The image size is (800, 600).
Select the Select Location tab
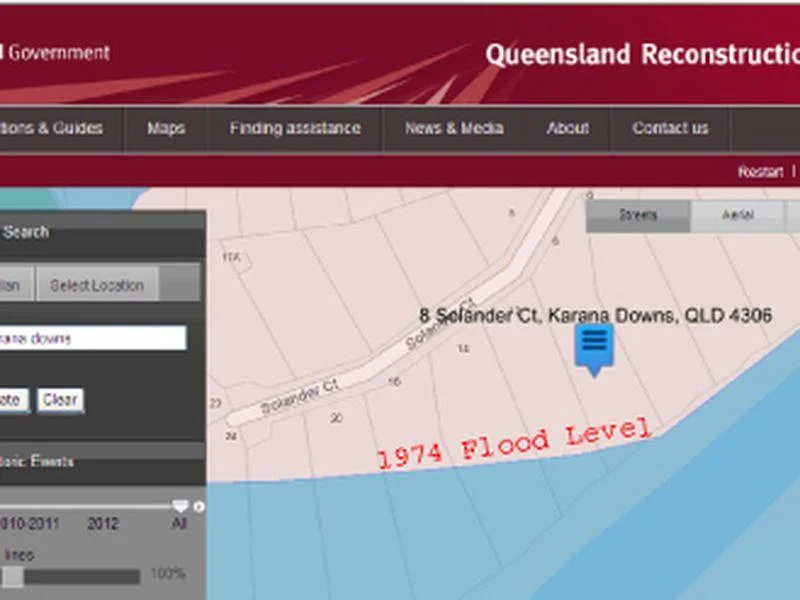point(97,285)
